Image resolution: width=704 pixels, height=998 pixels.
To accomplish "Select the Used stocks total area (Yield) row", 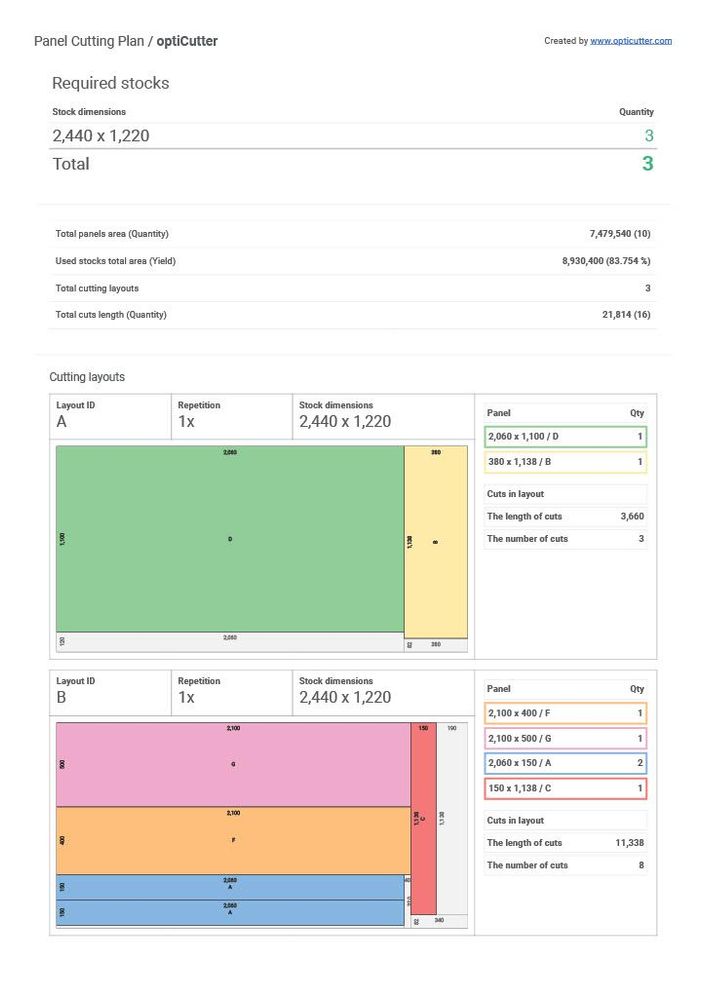I will [x=352, y=261].
